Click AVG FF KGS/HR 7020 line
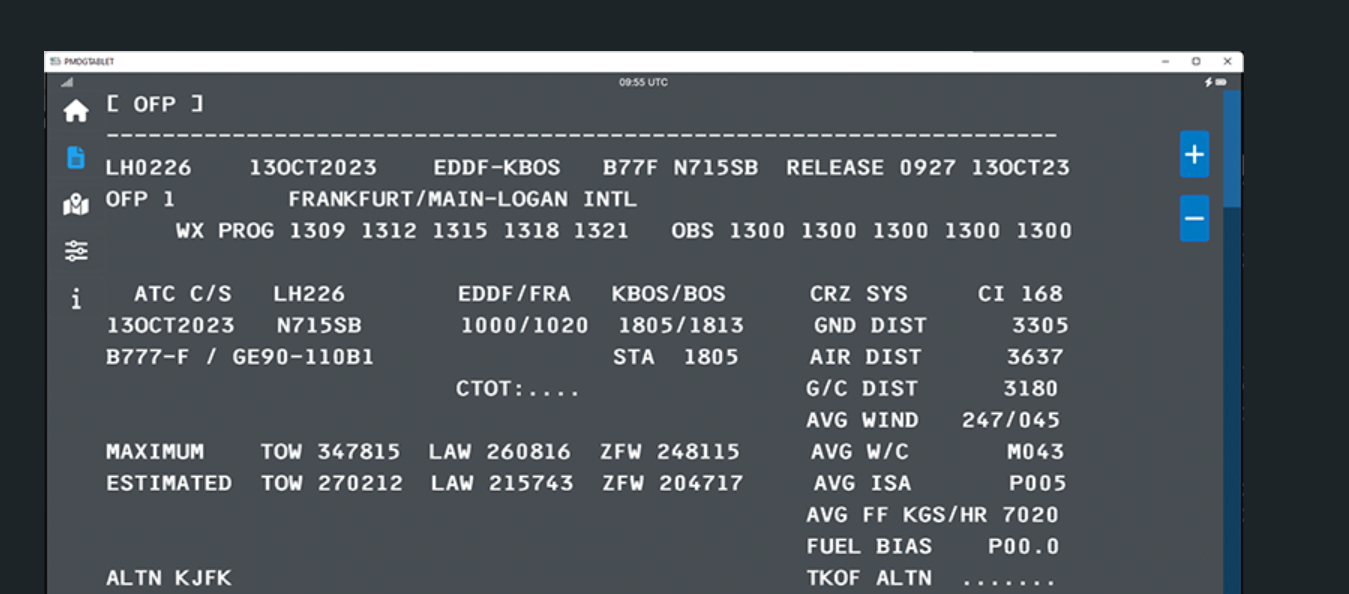 tap(933, 515)
